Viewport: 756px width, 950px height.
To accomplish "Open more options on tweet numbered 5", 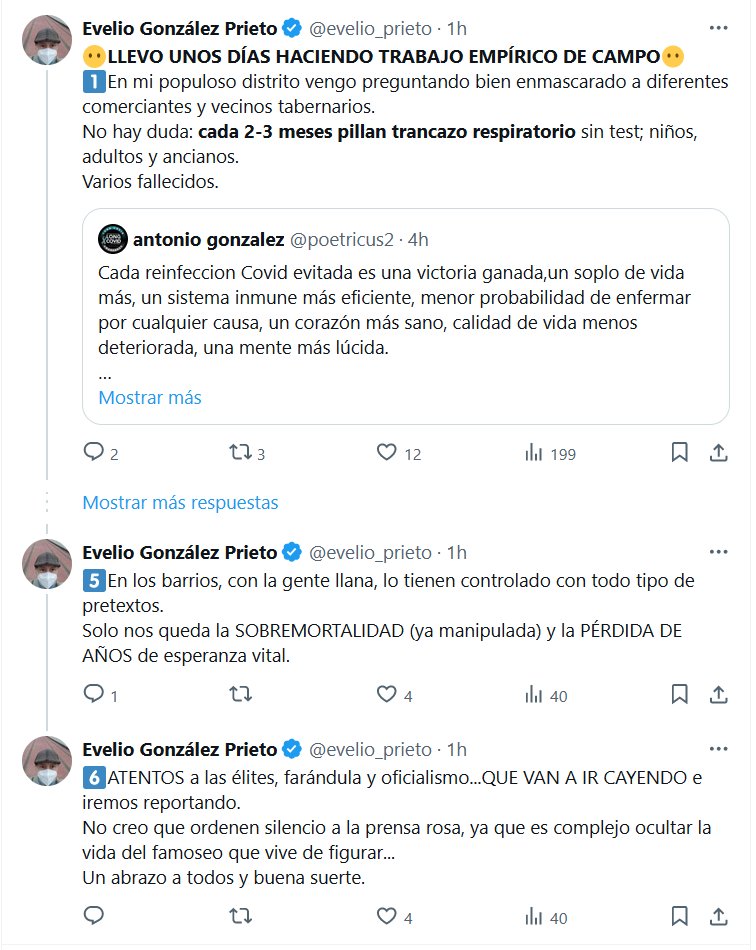I will click(x=718, y=552).
